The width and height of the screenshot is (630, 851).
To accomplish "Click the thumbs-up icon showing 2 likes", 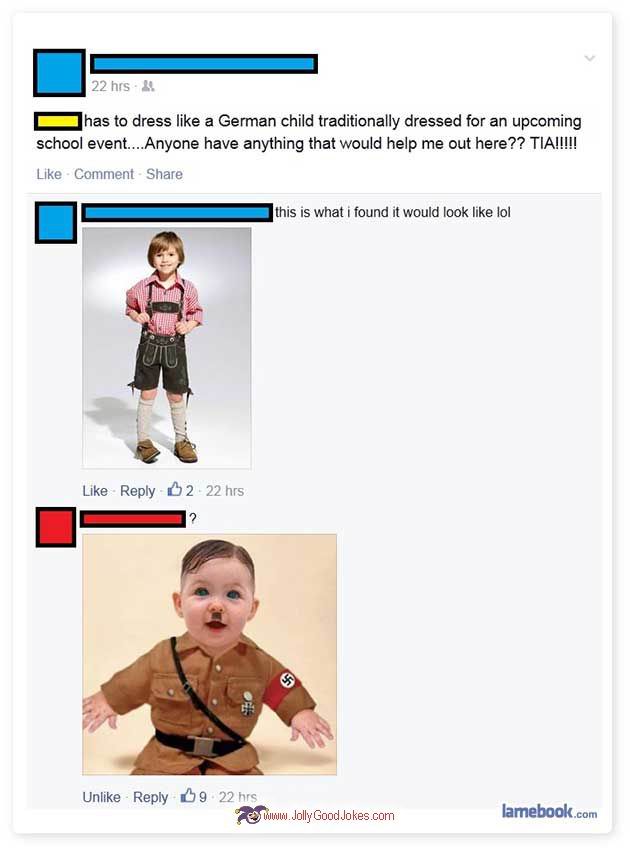I will (174, 490).
